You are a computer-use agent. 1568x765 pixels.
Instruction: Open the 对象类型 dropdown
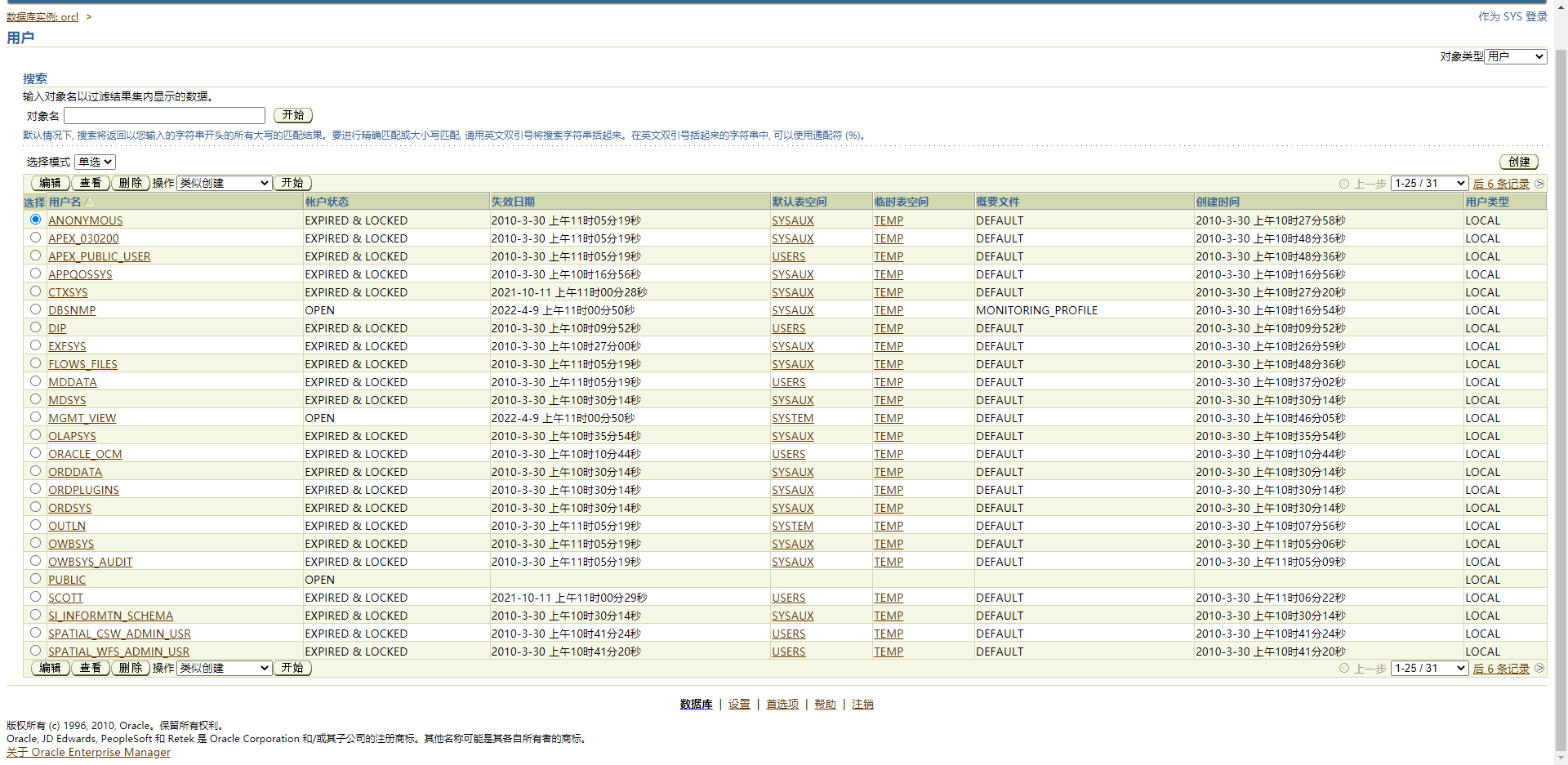coord(1515,56)
